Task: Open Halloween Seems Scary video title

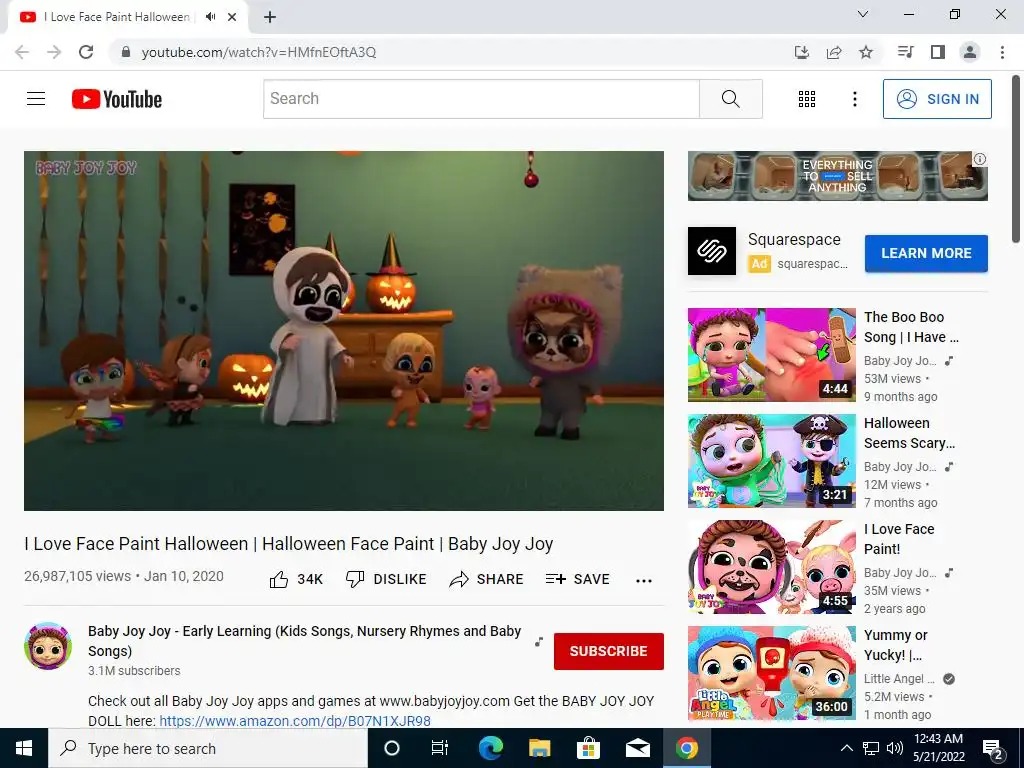Action: point(909,433)
